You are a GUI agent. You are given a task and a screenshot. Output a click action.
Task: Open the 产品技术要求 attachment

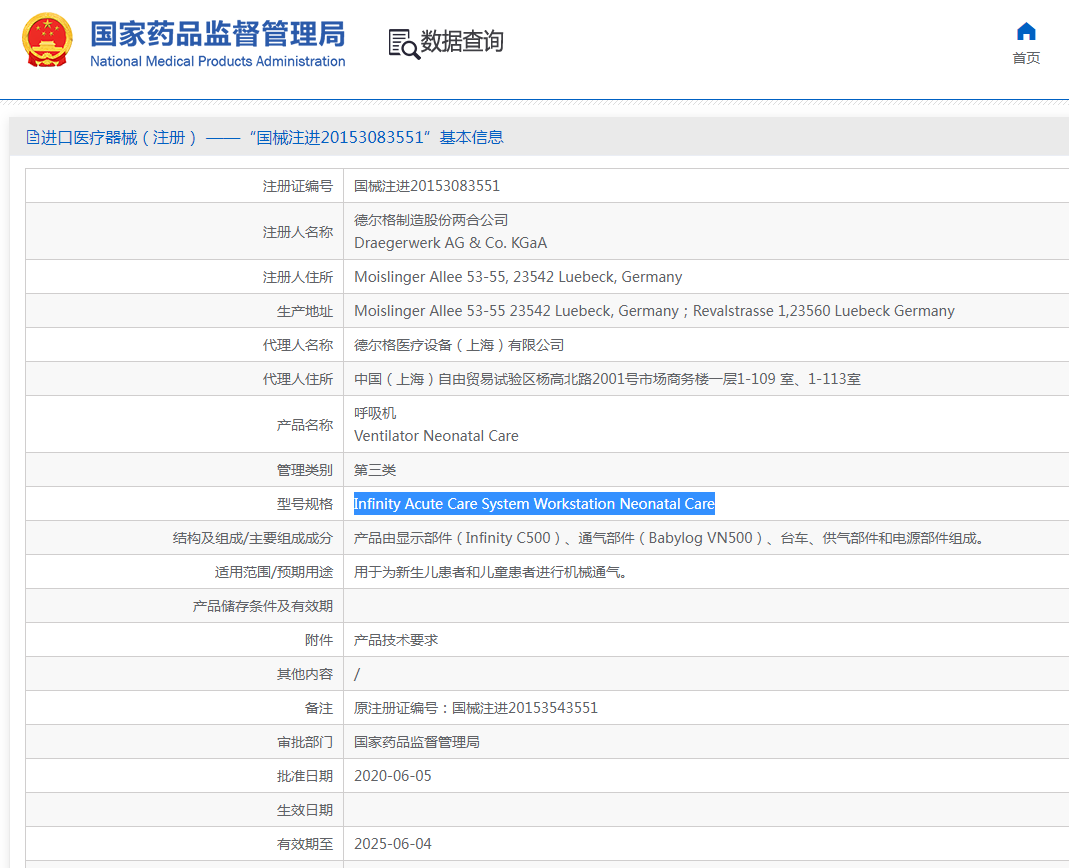click(x=396, y=640)
